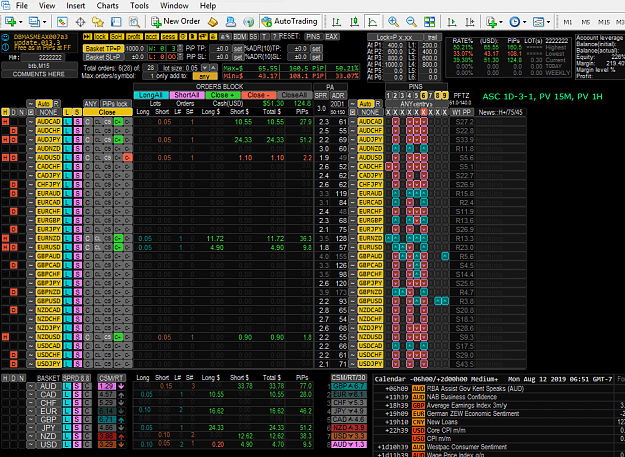Open the Data Window icon
Viewport: 625px width, 457px height.
pos(116,22)
